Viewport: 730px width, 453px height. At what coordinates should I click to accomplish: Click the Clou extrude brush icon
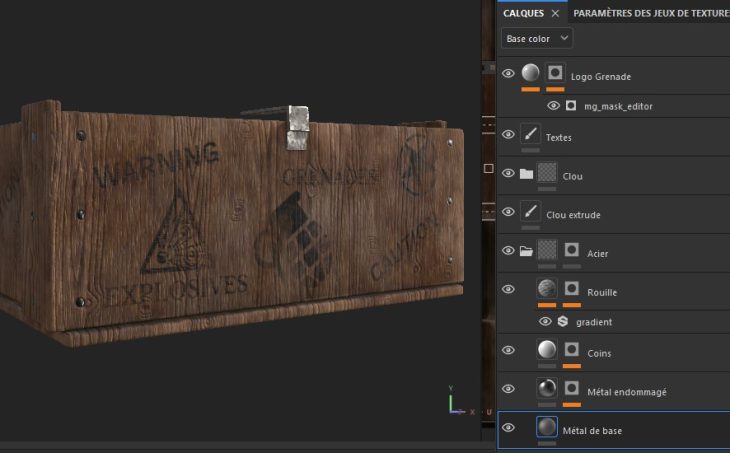tap(530, 211)
